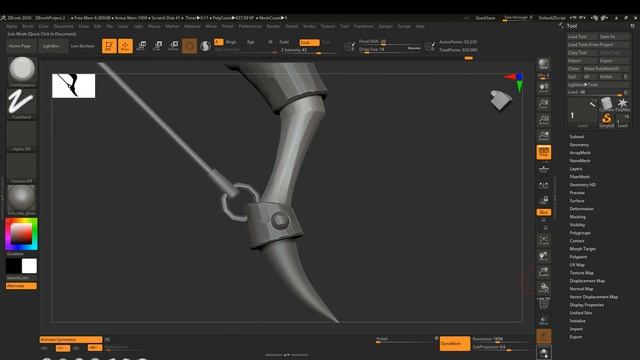The height and width of the screenshot is (360, 640).
Task: Click the camera view head indicator
Action: 500,100
